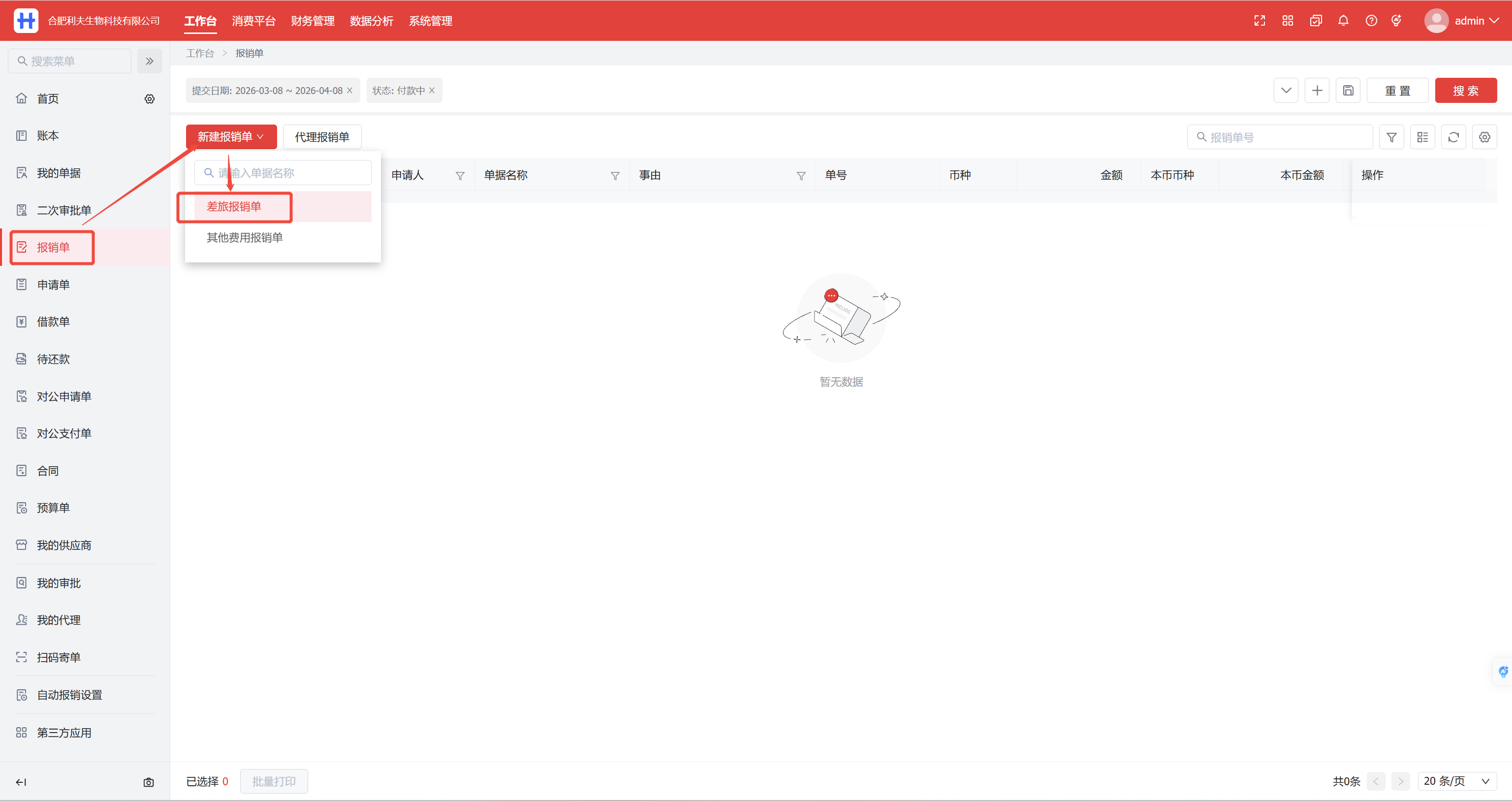This screenshot has height=801, width=1512.
Task: Click the save filter icon
Action: click(1348, 91)
